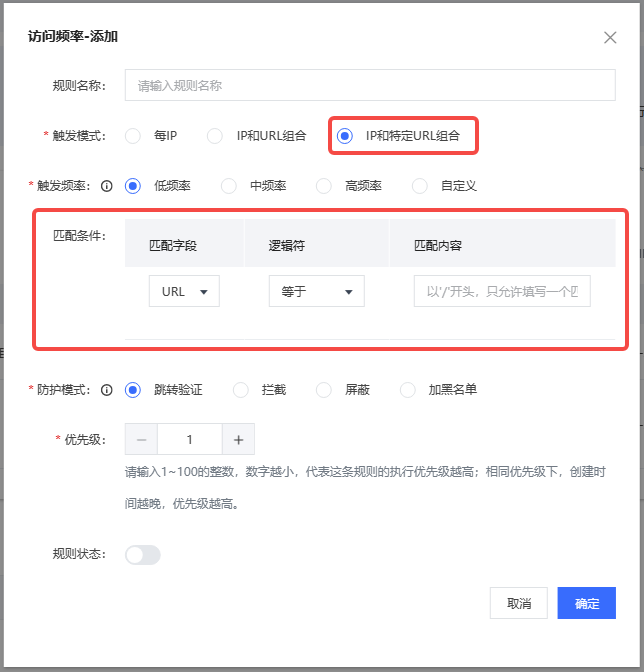Increase priority with the plus button

click(238, 440)
